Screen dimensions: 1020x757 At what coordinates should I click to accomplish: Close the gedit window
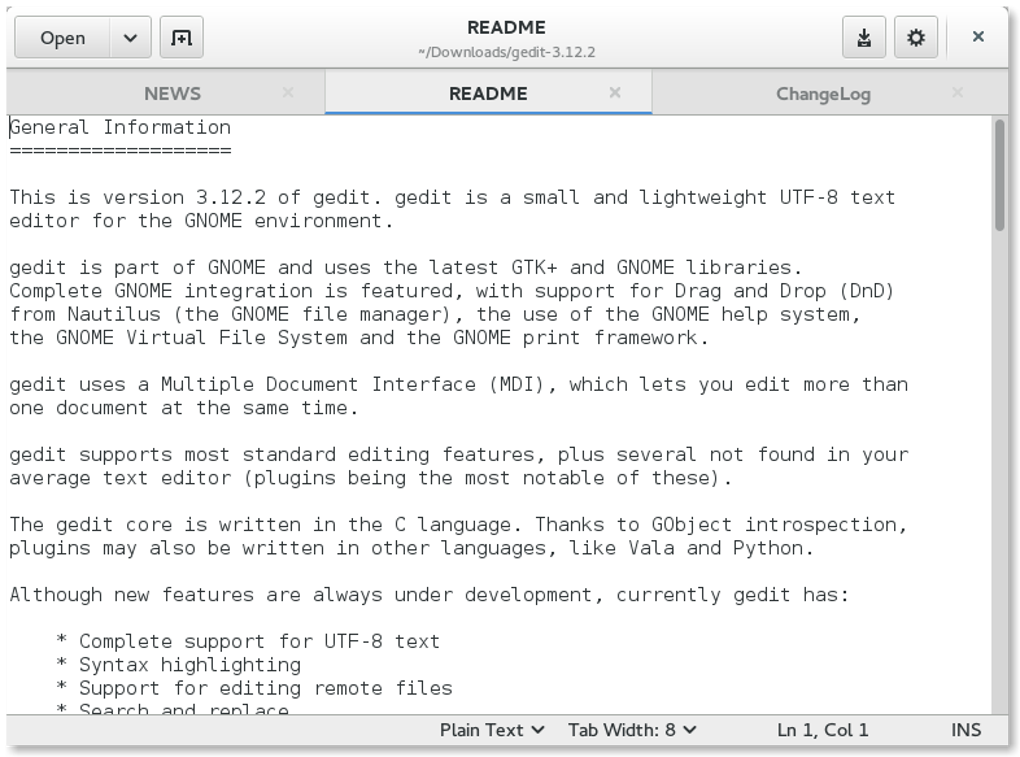[978, 37]
